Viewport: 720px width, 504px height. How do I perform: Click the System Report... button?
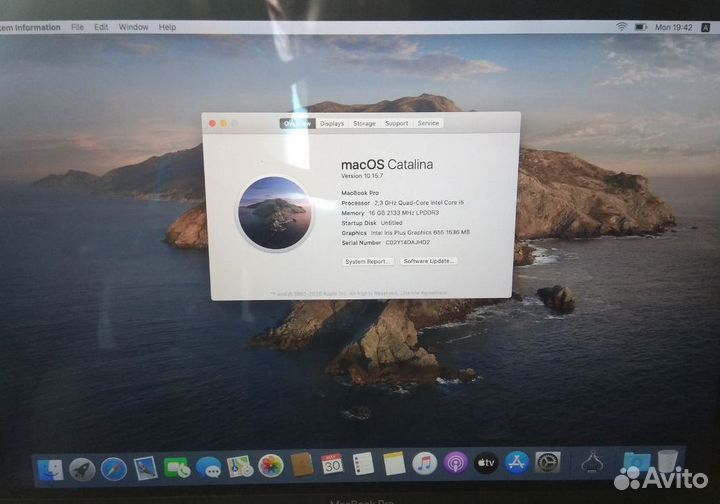coord(368,262)
